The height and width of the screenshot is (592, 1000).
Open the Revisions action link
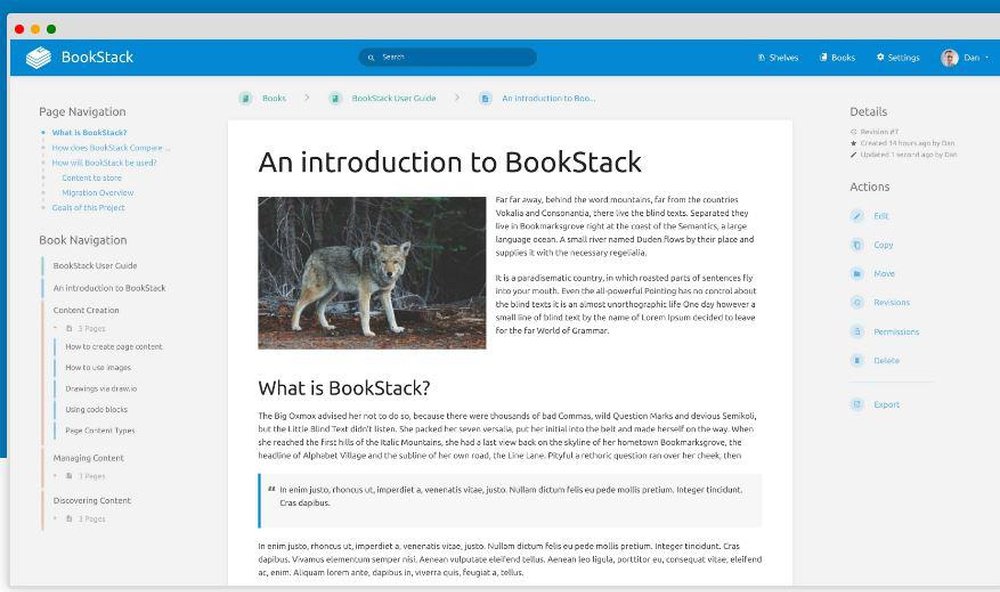click(892, 302)
